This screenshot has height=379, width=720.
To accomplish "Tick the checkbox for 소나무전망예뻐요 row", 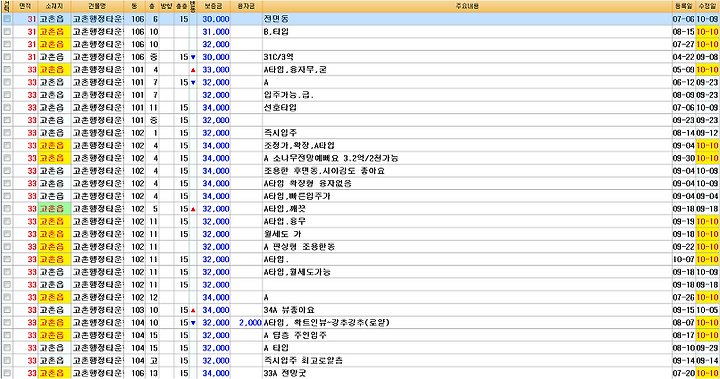I will [7, 158].
